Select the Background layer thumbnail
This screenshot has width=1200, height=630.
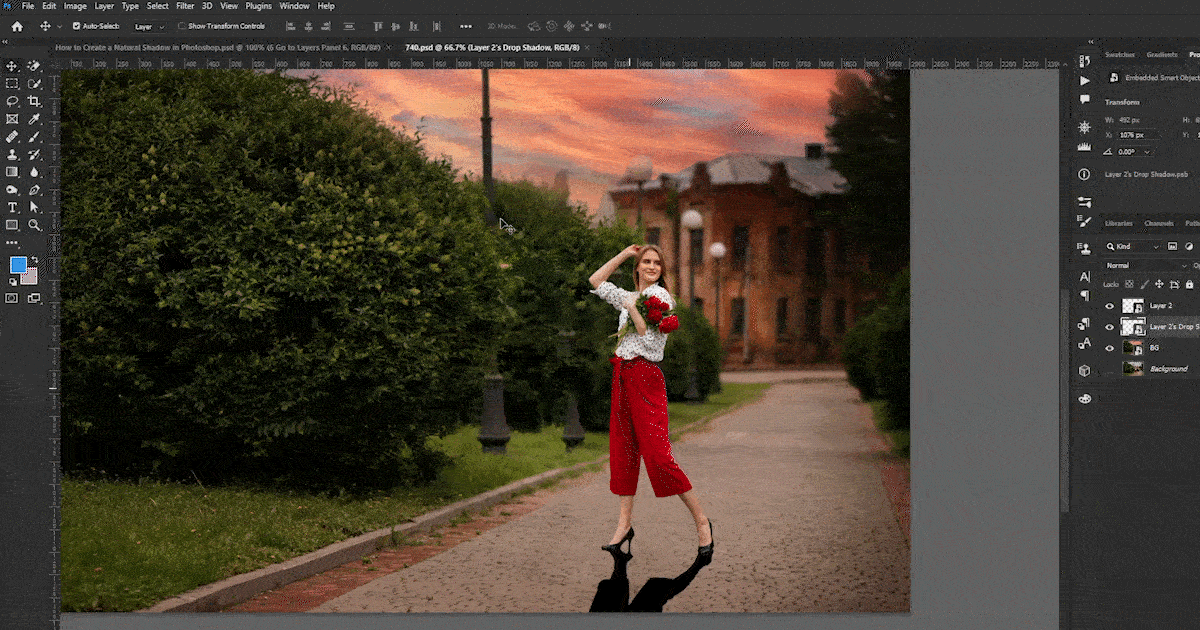[1133, 369]
